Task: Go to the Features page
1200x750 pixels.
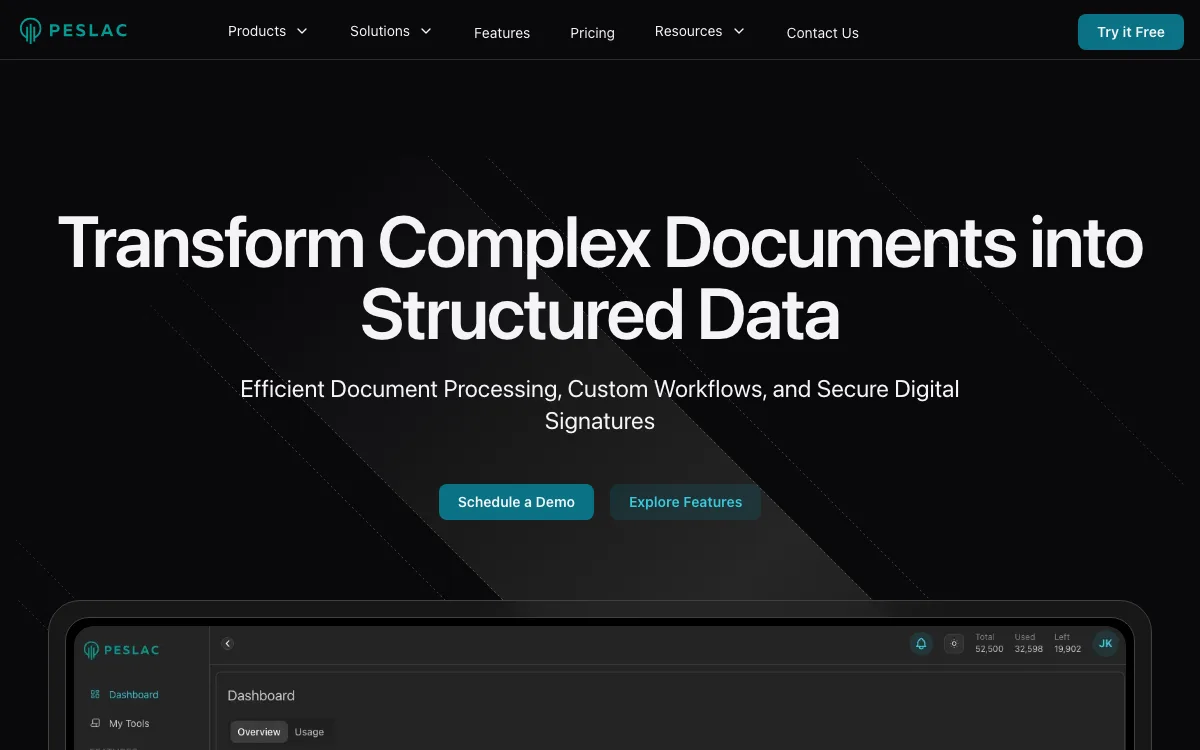Action: click(502, 33)
